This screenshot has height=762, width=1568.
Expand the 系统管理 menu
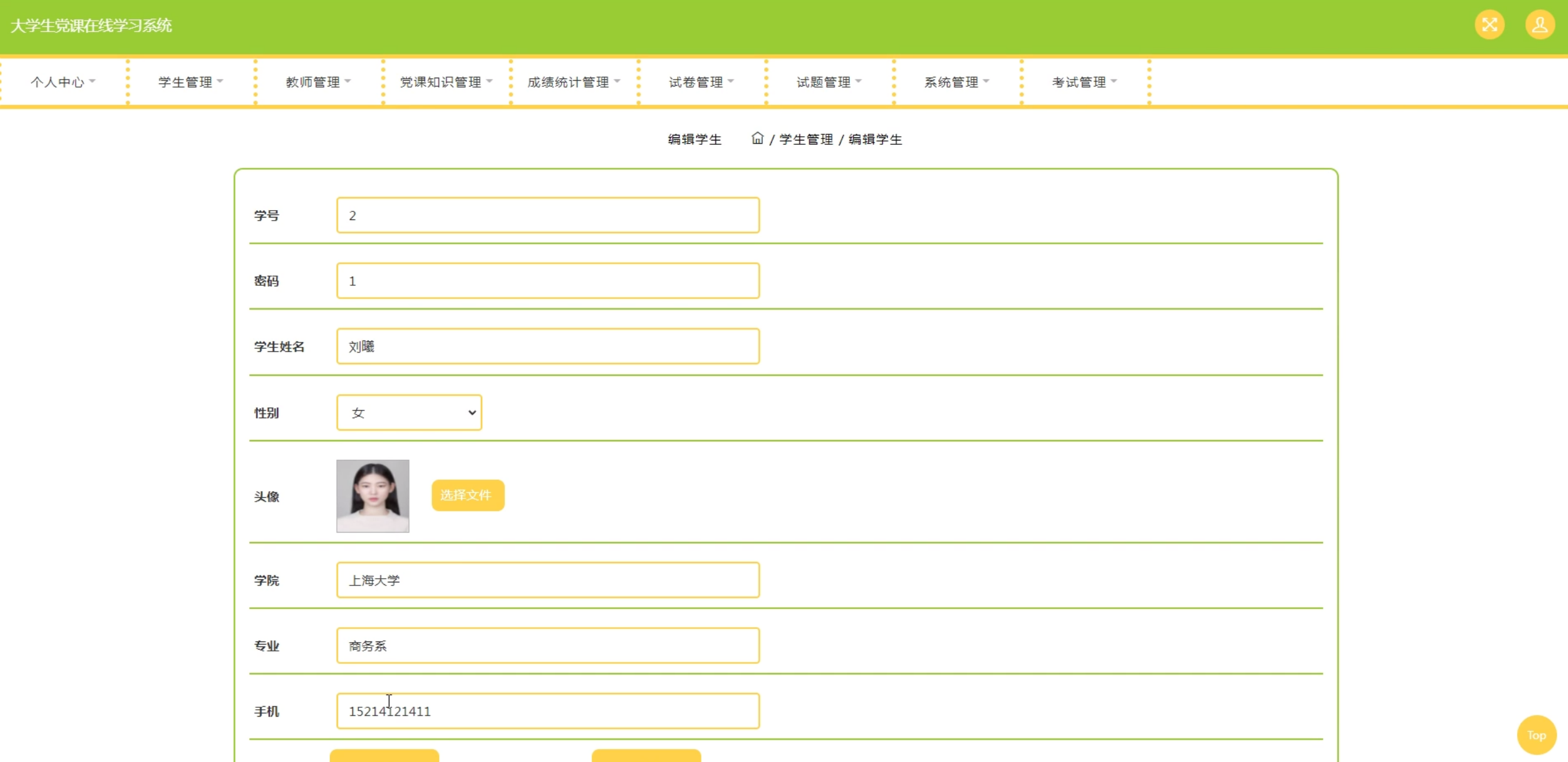(956, 82)
